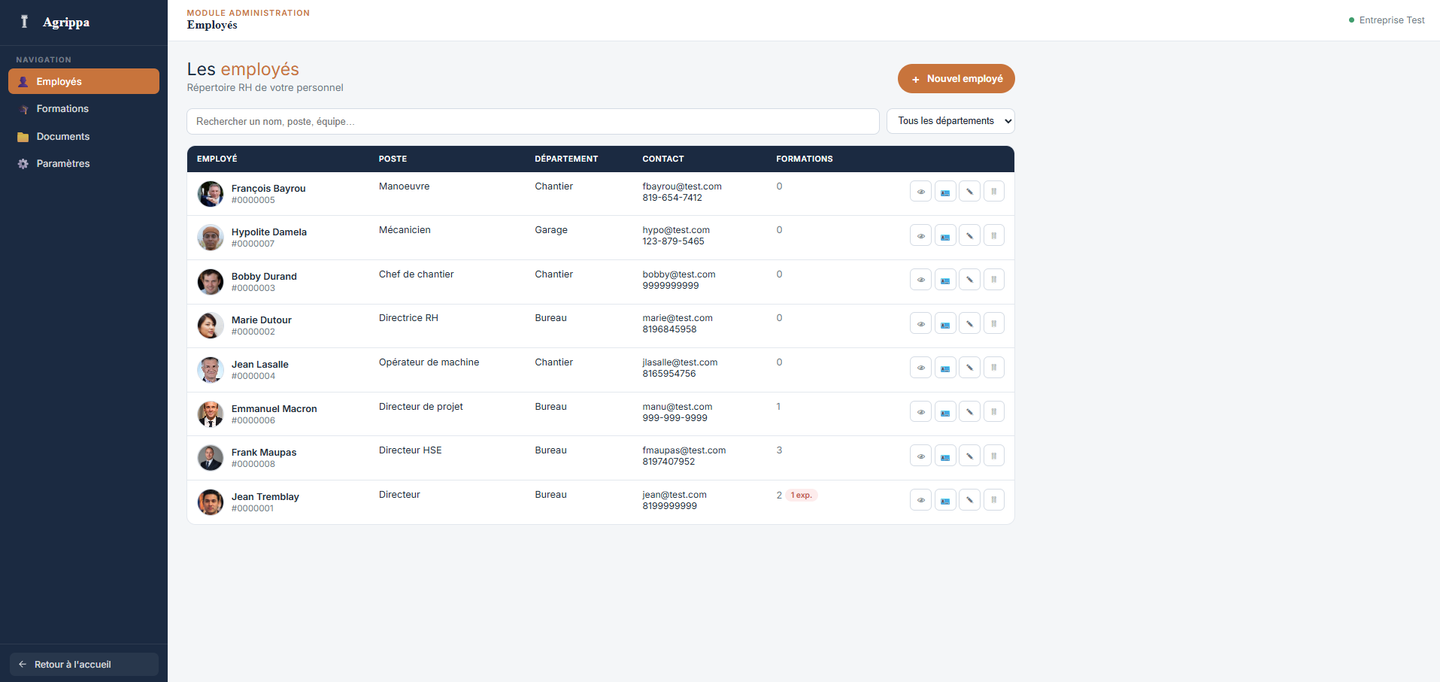Open the ID card icon for Jean Tremblay
This screenshot has width=1440, height=682.
tap(945, 500)
